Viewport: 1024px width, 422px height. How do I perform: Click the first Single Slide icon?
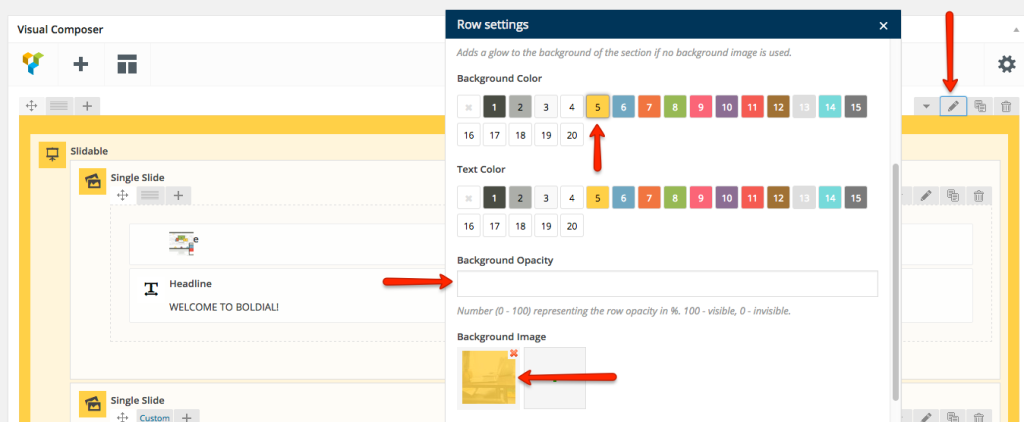click(x=93, y=181)
